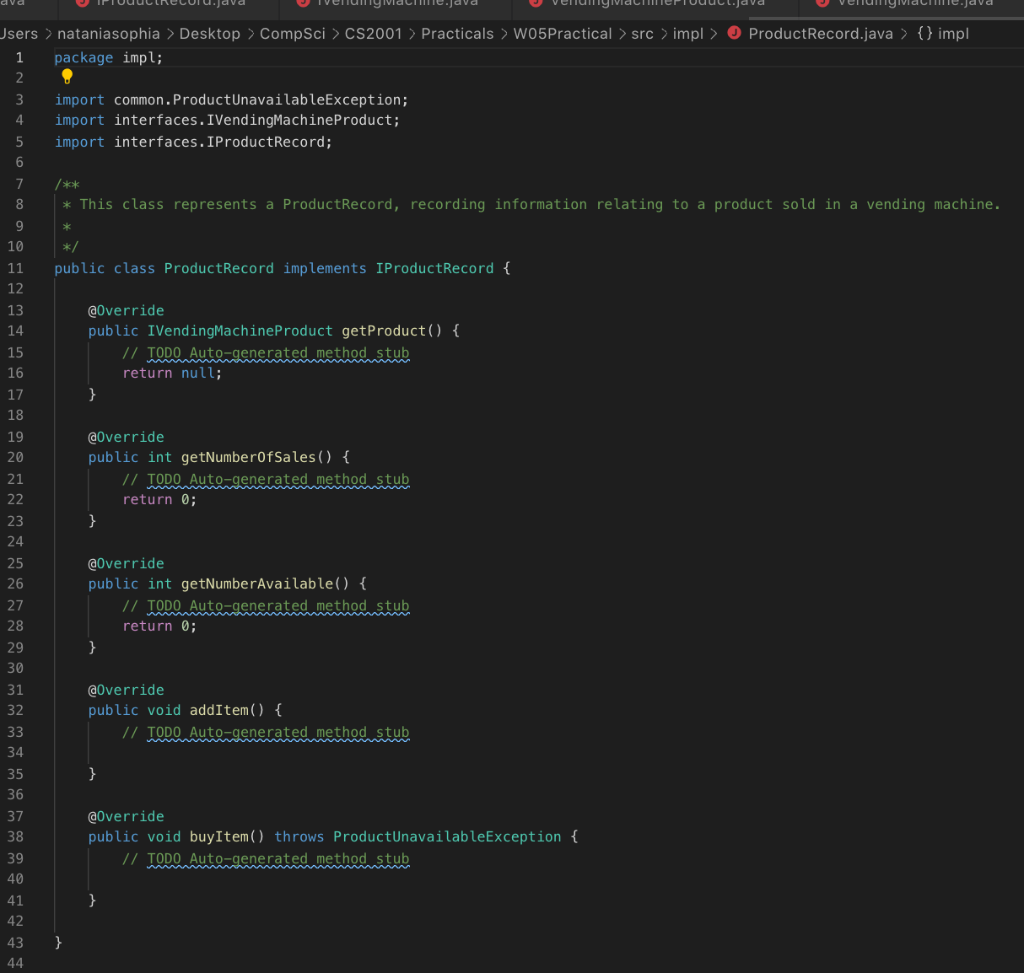
Task: Click the 'implements' keyword on line 11
Action: tap(325, 268)
